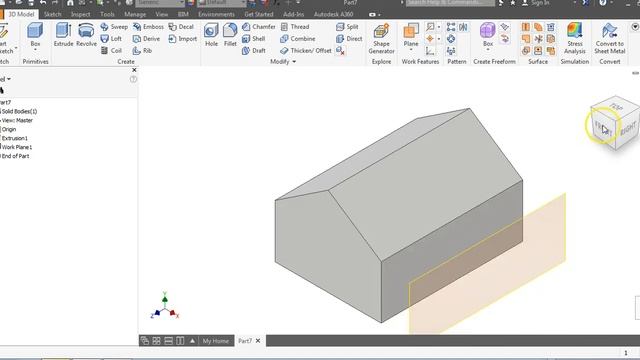Screen dimensions: 640x360
Task: Click the Derive tool
Action: pos(146,39)
